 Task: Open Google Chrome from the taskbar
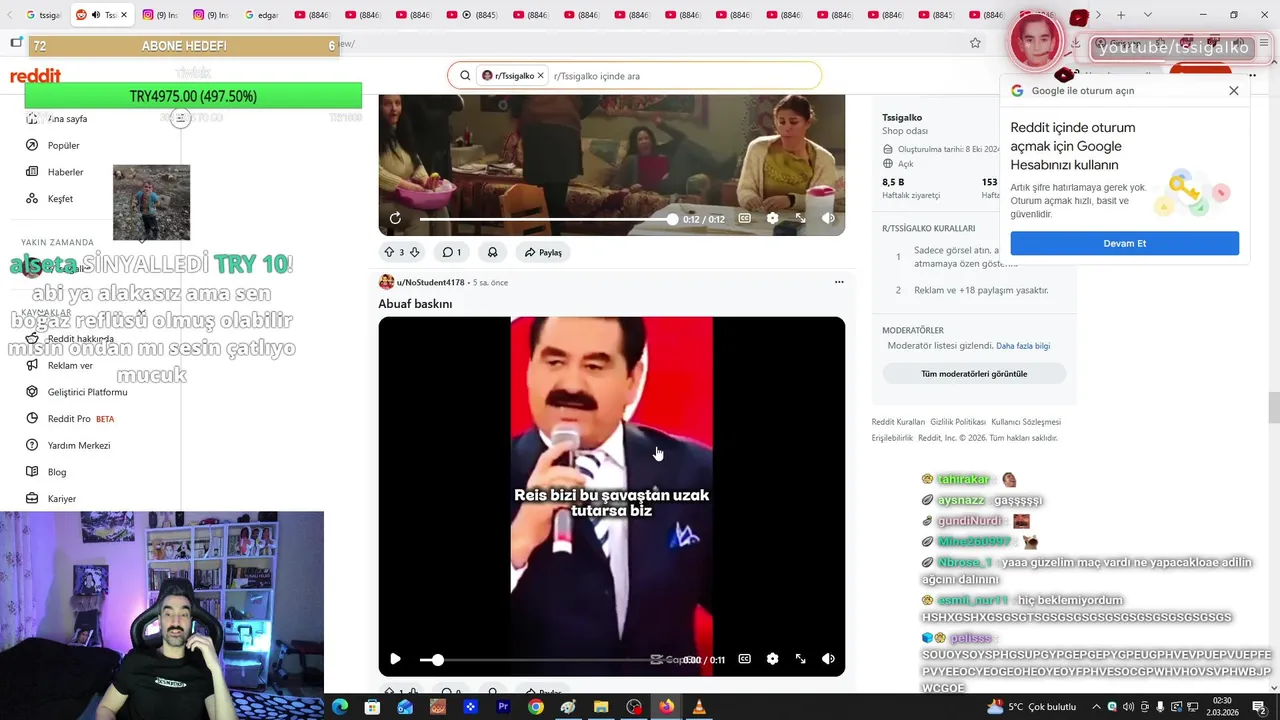click(536, 707)
